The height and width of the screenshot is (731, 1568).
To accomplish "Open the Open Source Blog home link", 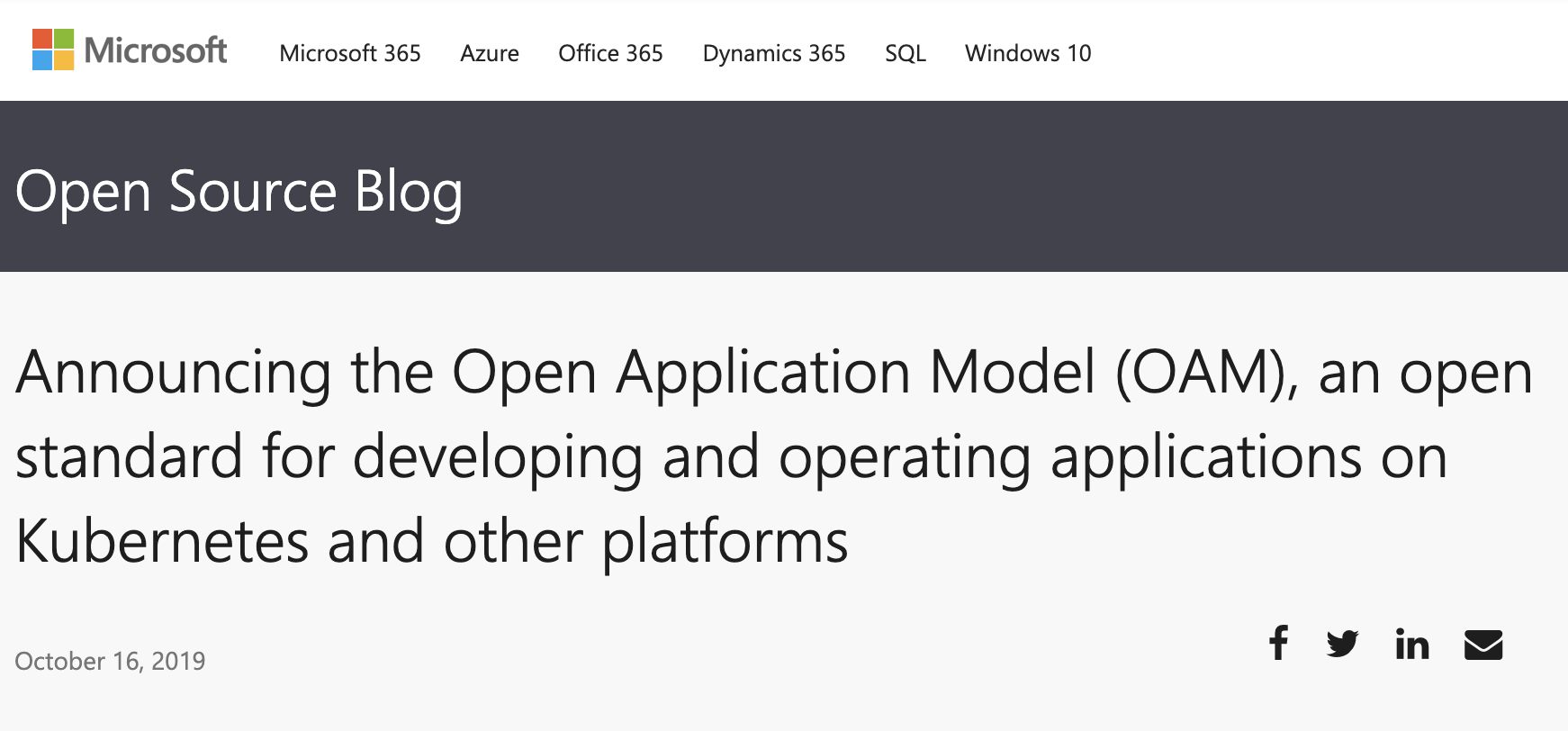I will 239,191.
